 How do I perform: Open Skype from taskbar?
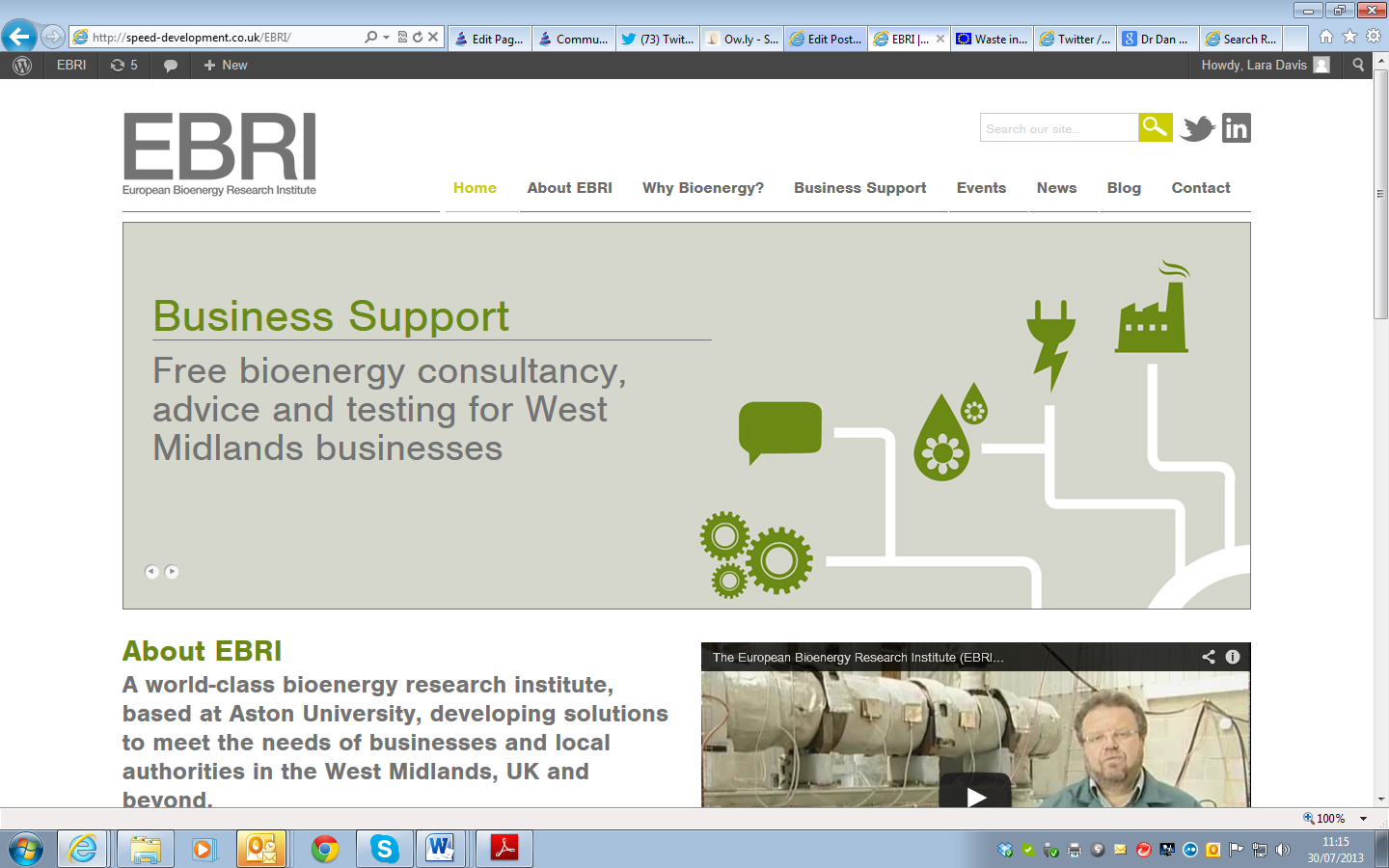385,849
